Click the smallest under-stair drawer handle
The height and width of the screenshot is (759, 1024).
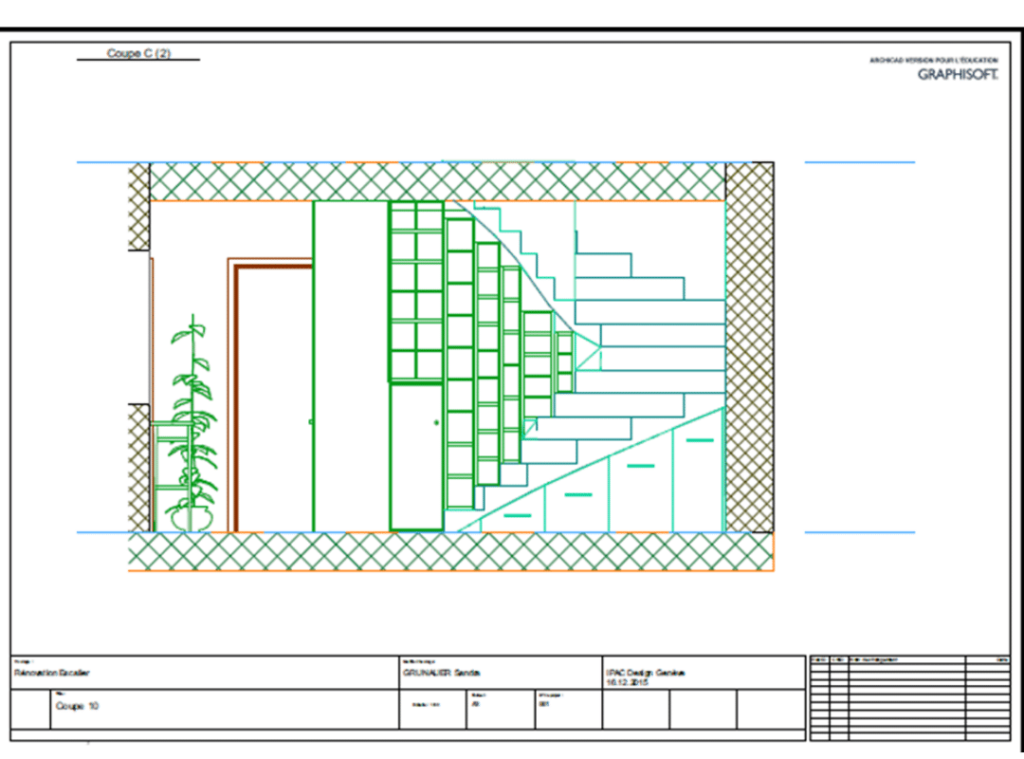(517, 515)
